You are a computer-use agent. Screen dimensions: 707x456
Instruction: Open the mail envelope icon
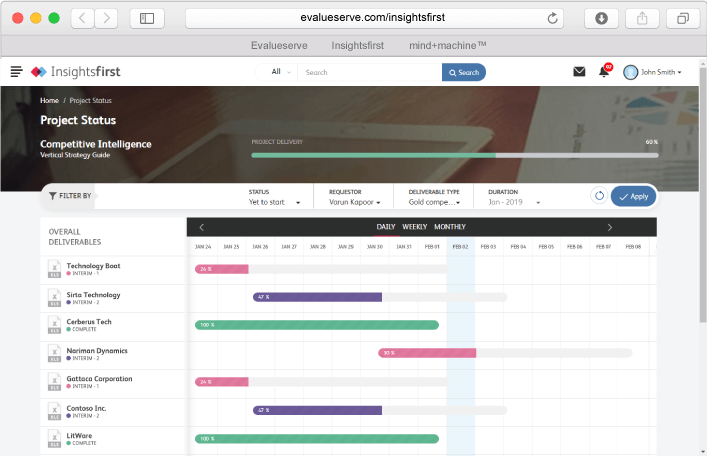[x=579, y=72]
